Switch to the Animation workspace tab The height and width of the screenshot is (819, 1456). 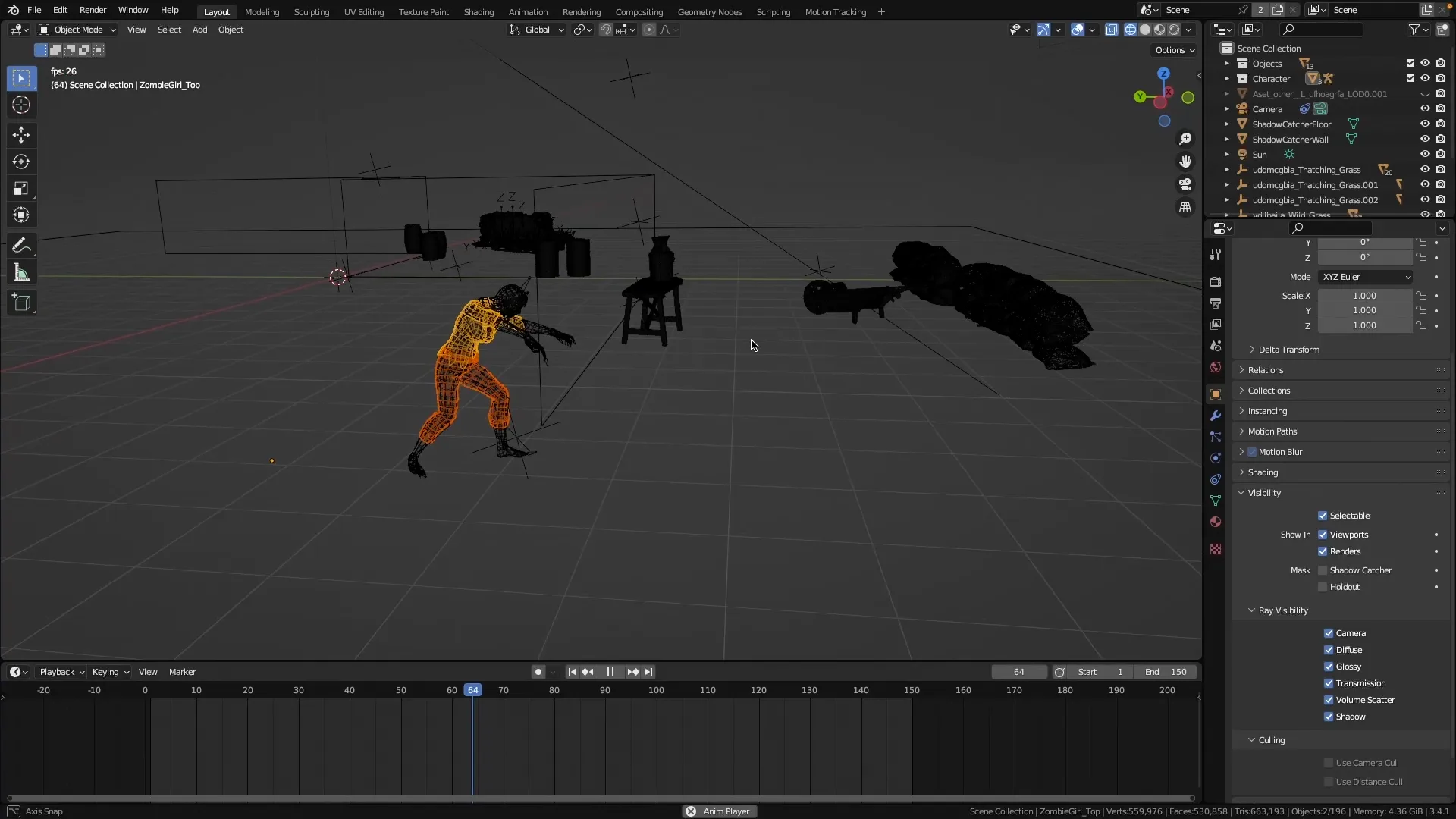point(528,11)
